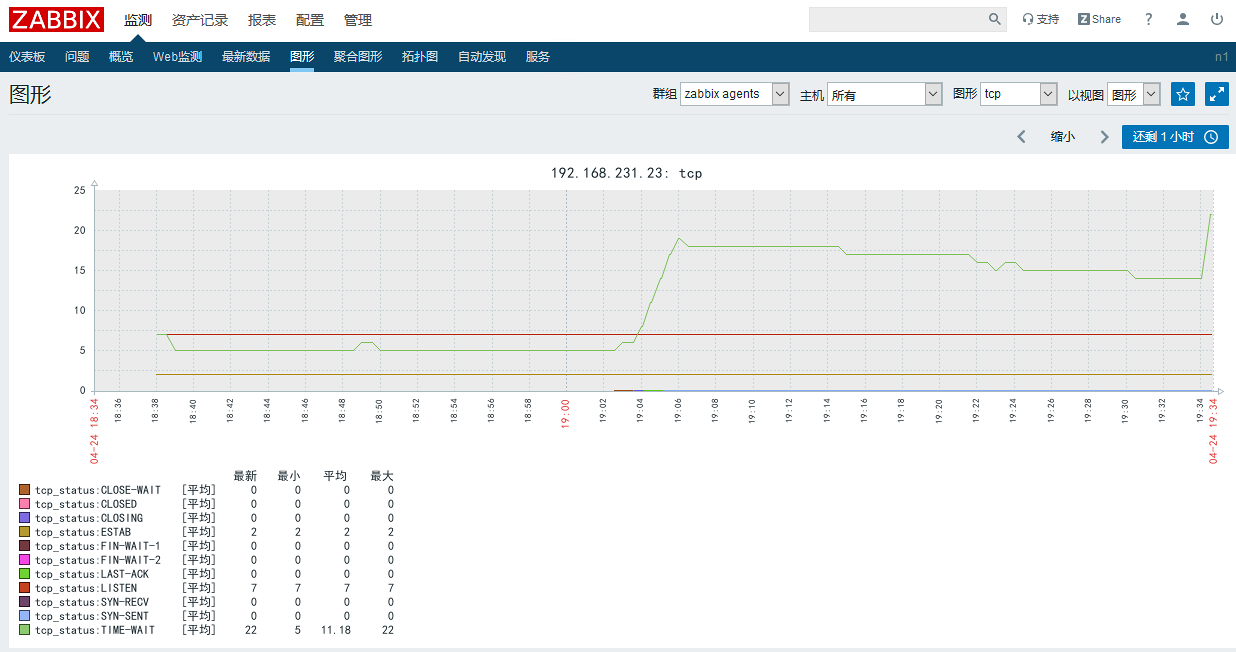Click the 支持 headset support icon
The width and height of the screenshot is (1236, 652).
(1029, 19)
